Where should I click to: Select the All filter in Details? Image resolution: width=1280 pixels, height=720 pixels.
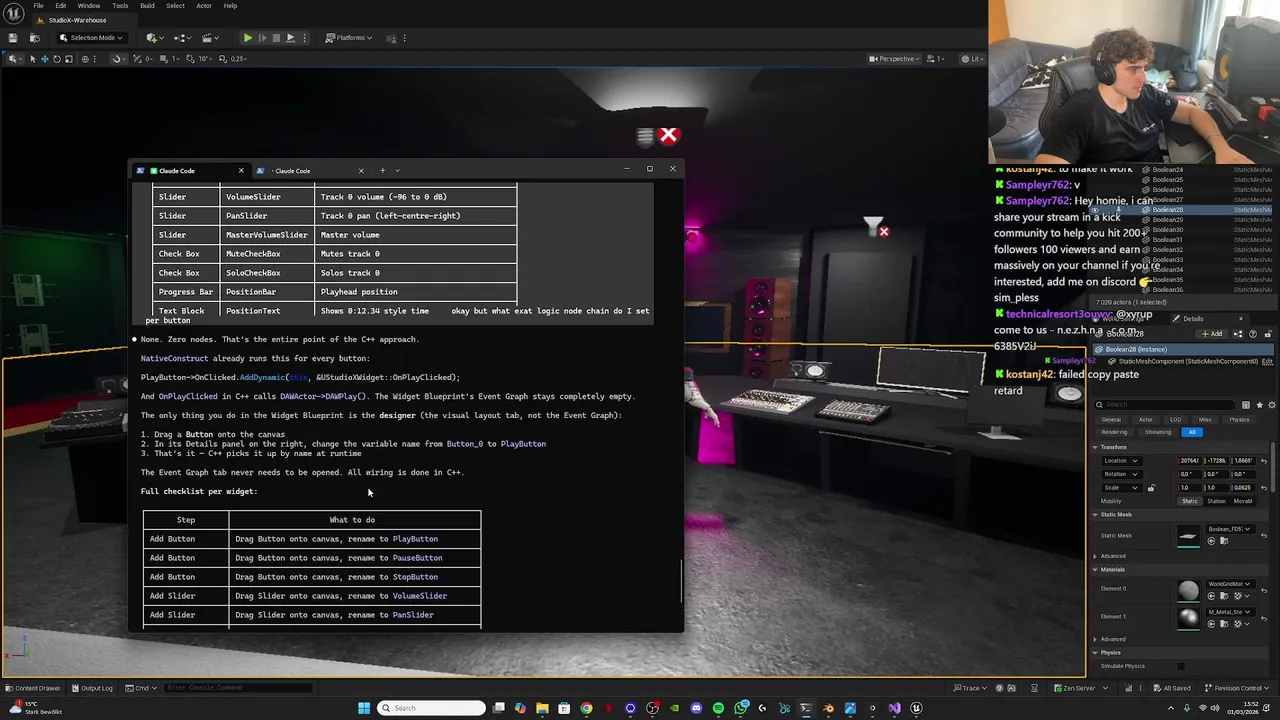(x=1192, y=432)
